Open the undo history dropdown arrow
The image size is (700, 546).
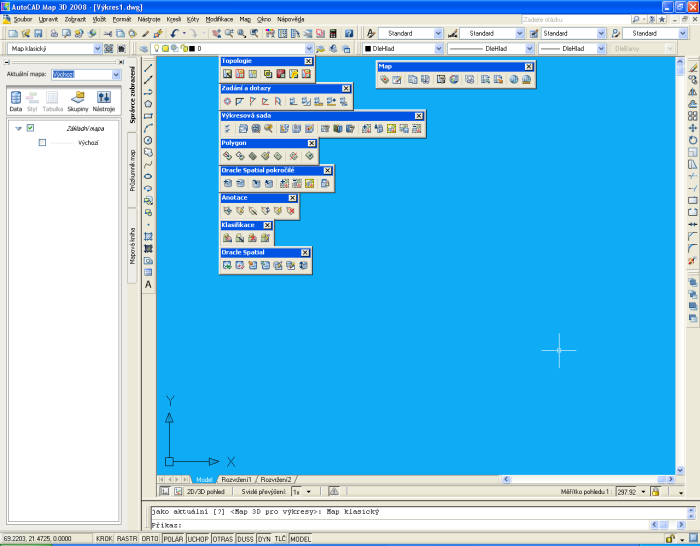point(184,33)
